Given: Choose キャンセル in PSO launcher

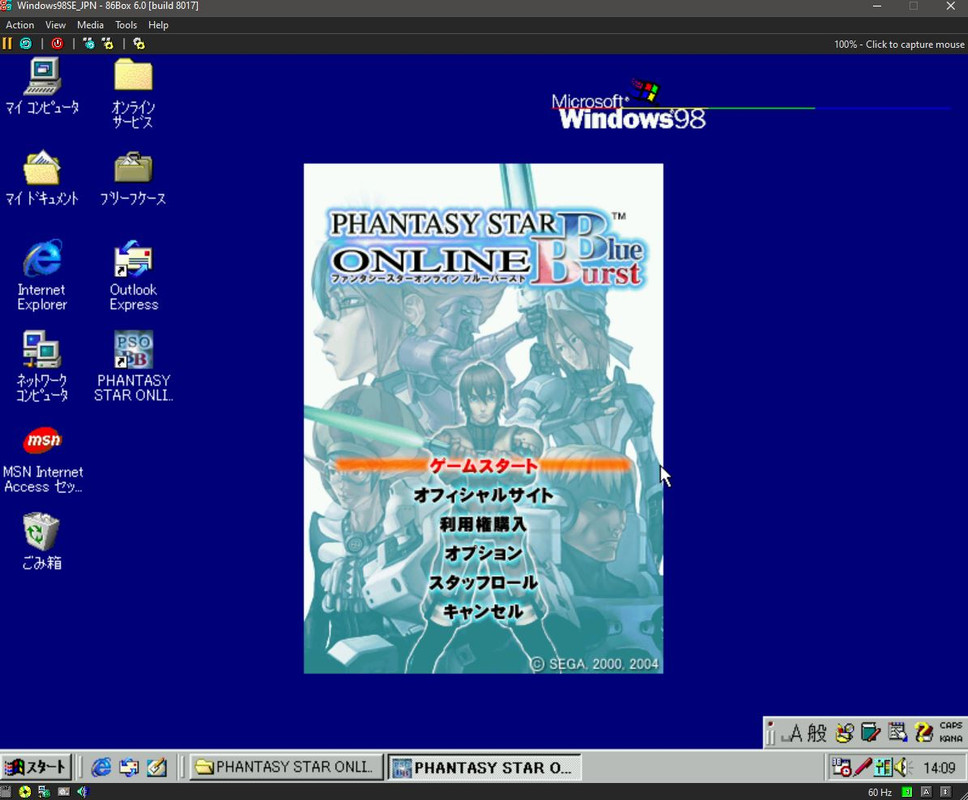Looking at the screenshot, I should (x=483, y=611).
